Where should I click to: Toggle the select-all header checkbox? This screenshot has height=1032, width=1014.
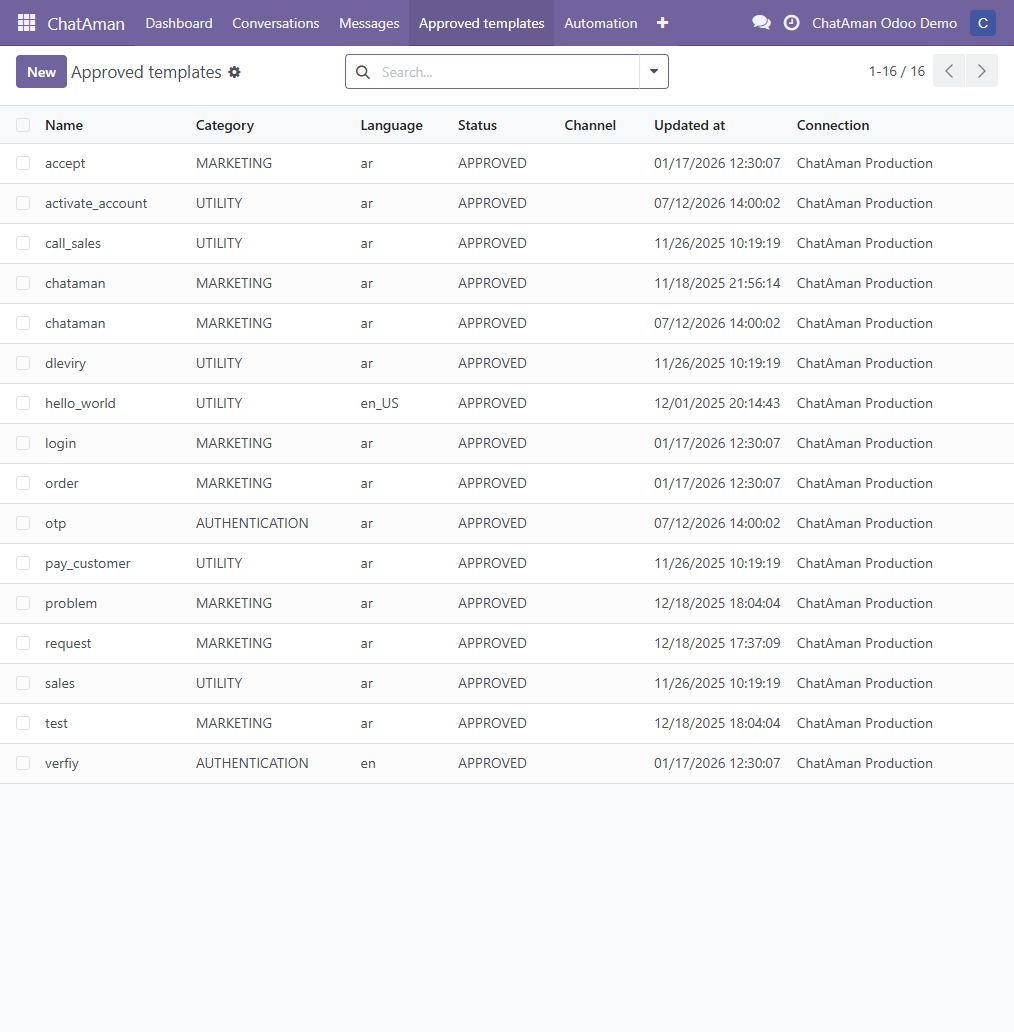(x=23, y=125)
